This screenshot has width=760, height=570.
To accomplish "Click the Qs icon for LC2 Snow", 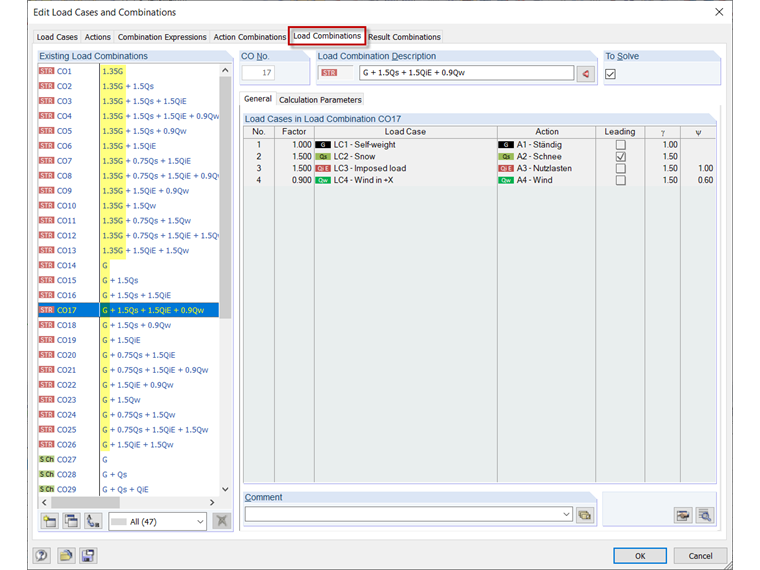I will tap(323, 157).
